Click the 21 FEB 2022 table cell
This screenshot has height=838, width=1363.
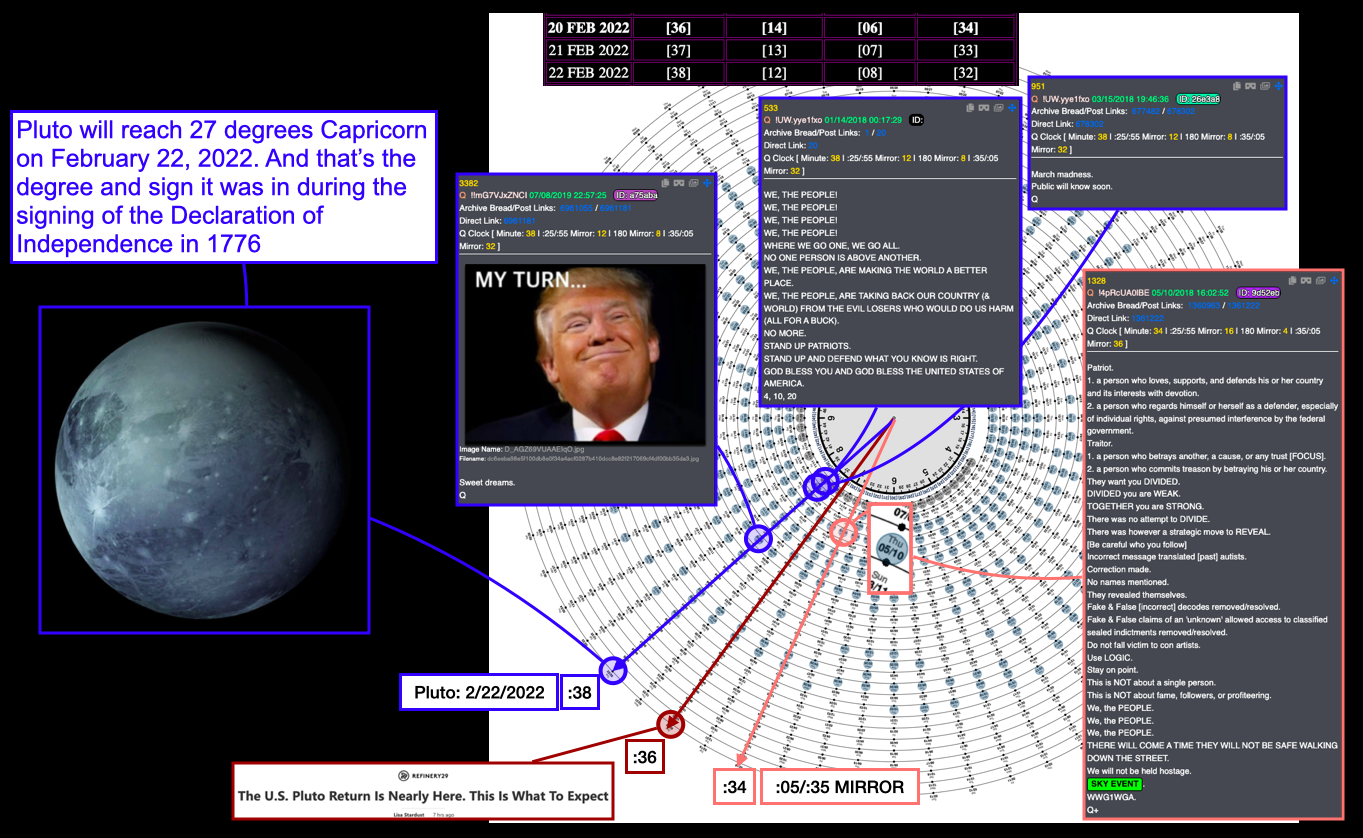588,50
